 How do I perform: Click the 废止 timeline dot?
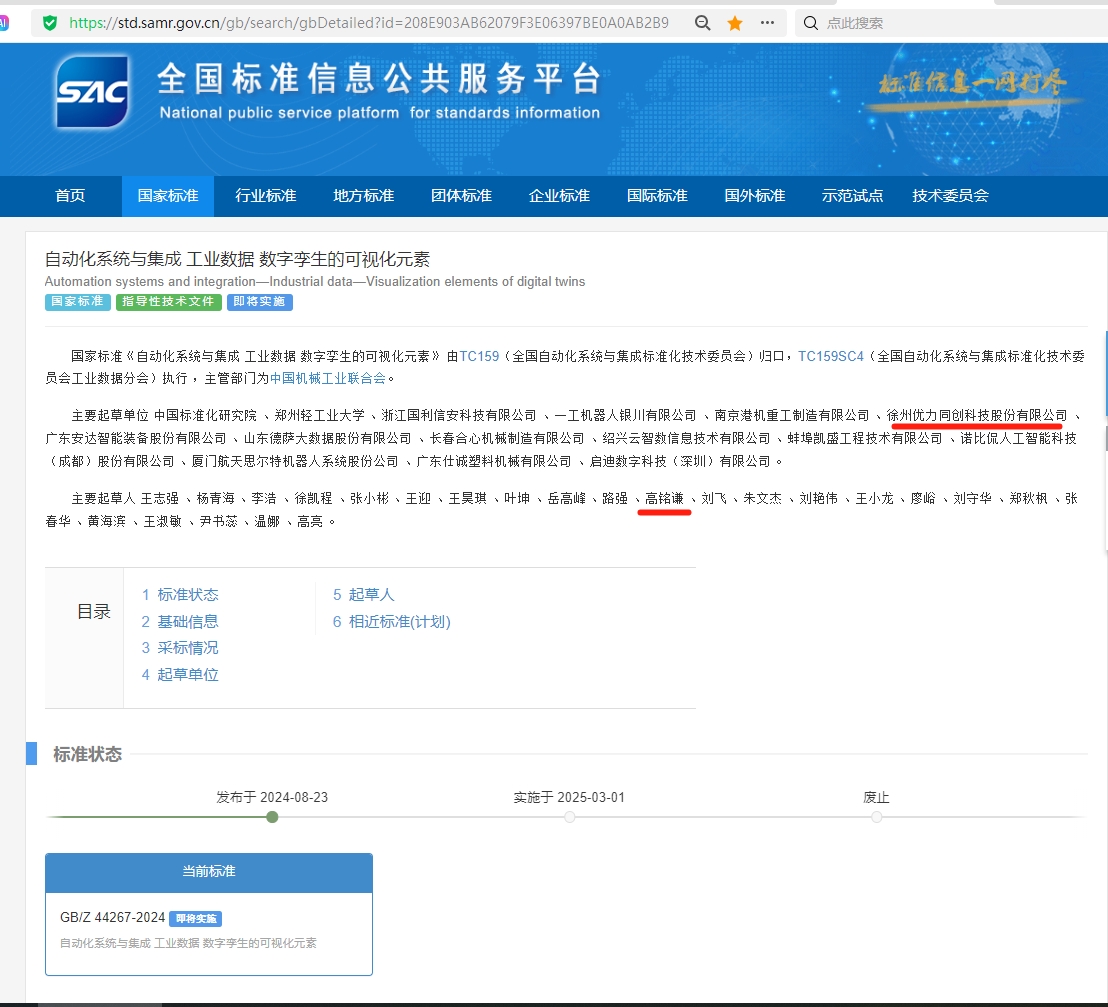coord(876,817)
